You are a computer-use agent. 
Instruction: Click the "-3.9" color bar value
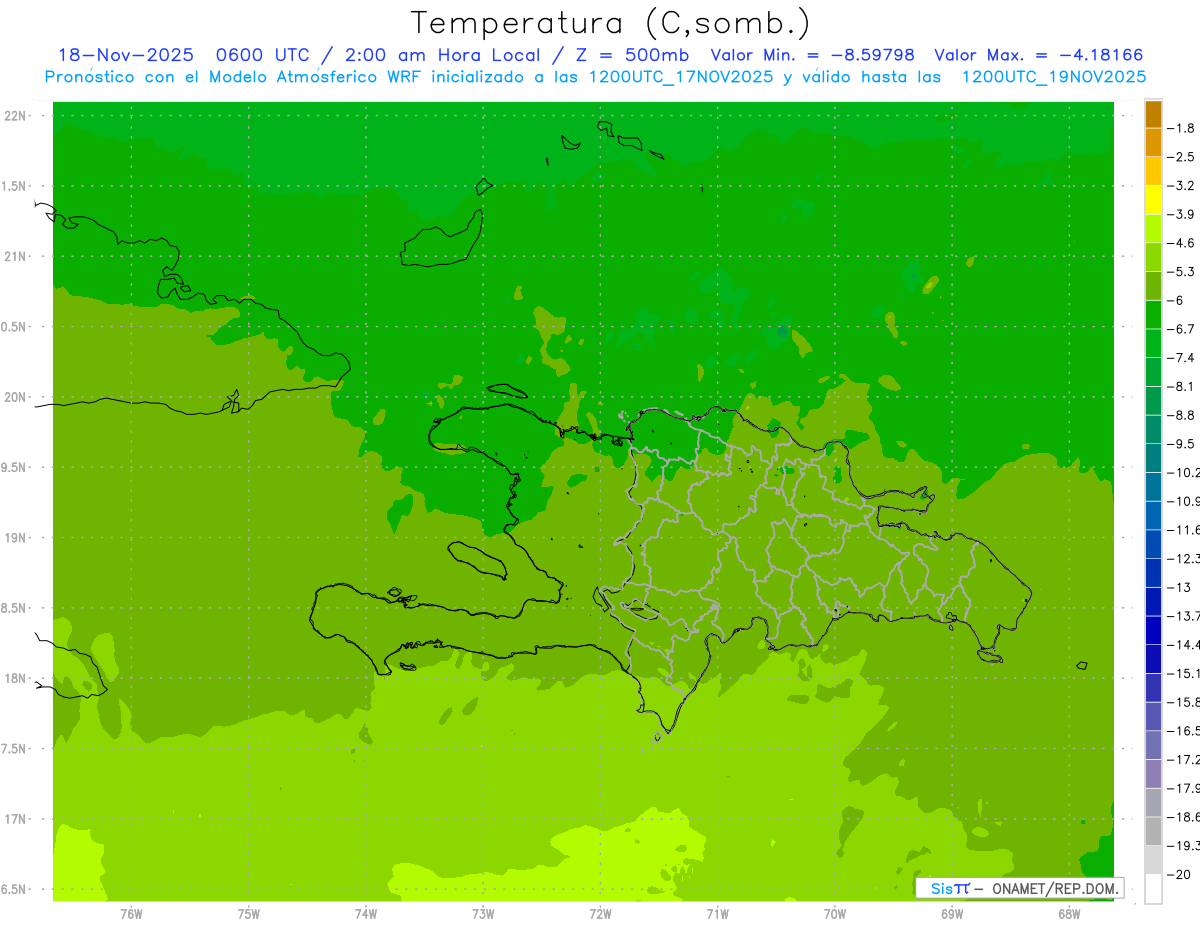(x=1182, y=214)
